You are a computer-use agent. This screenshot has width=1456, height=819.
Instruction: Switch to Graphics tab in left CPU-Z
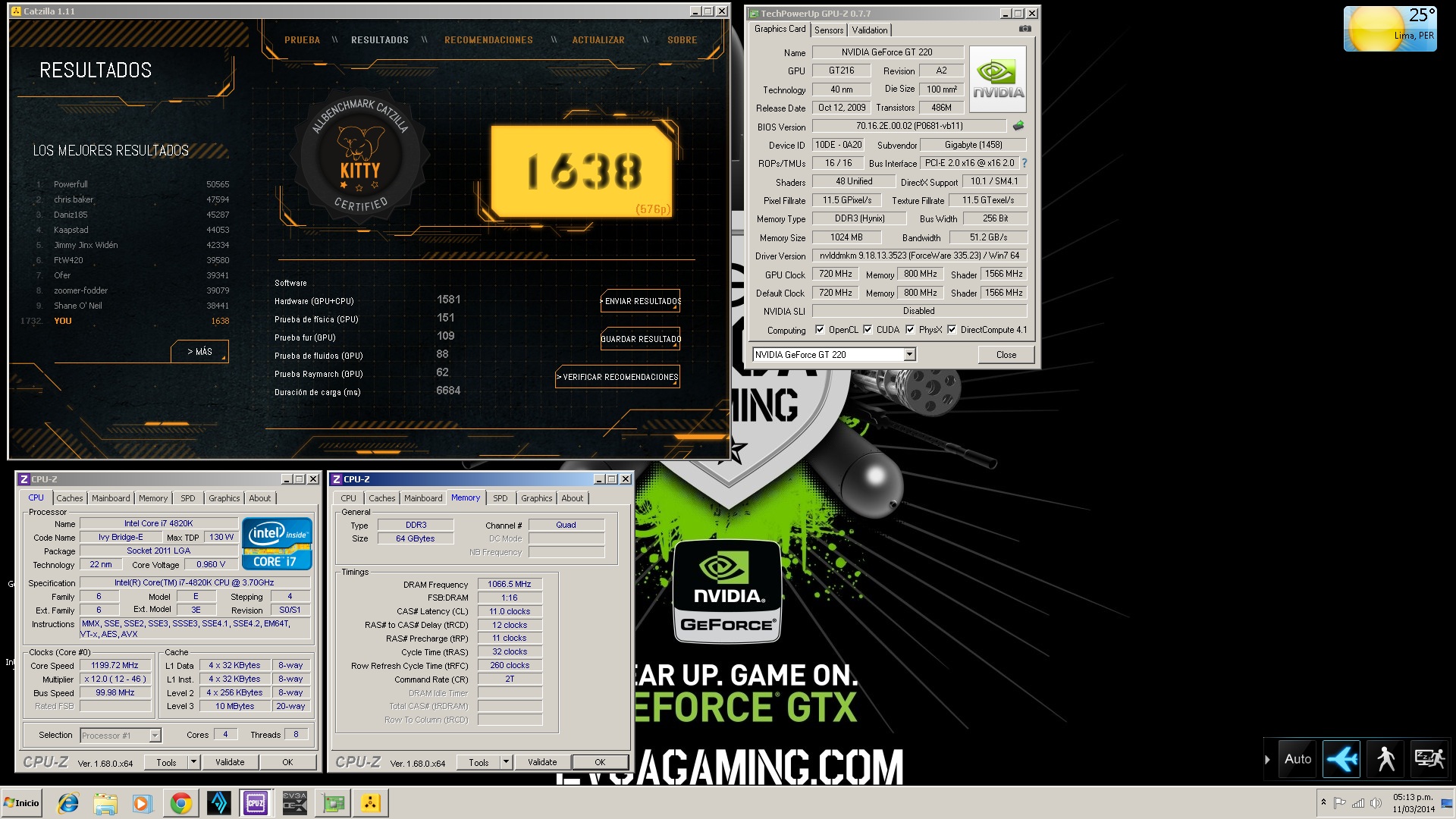(224, 498)
